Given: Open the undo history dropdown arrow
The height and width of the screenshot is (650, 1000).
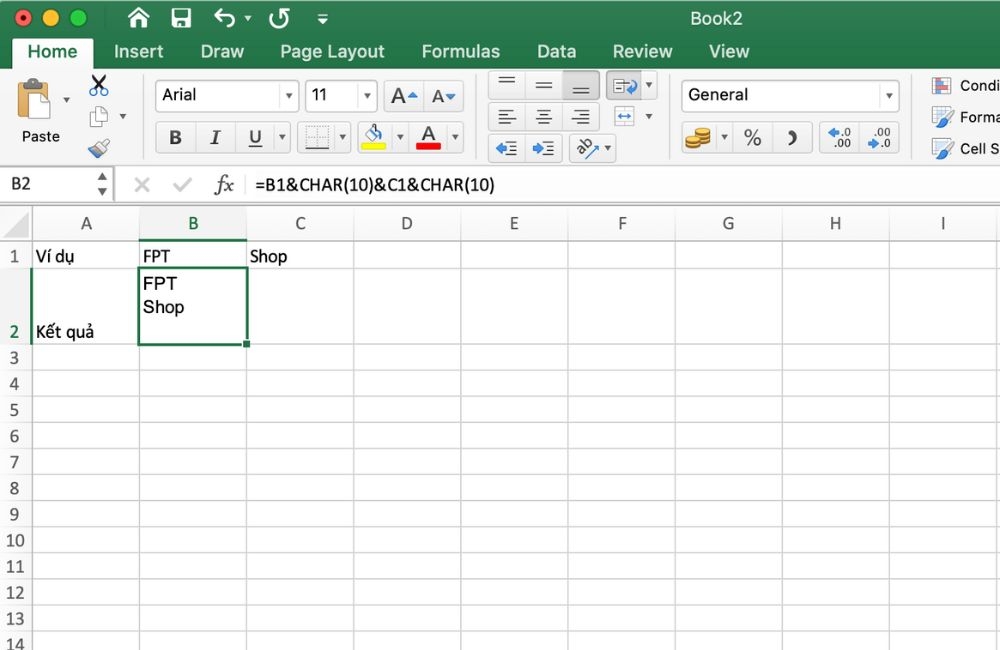Looking at the screenshot, I should click(248, 19).
